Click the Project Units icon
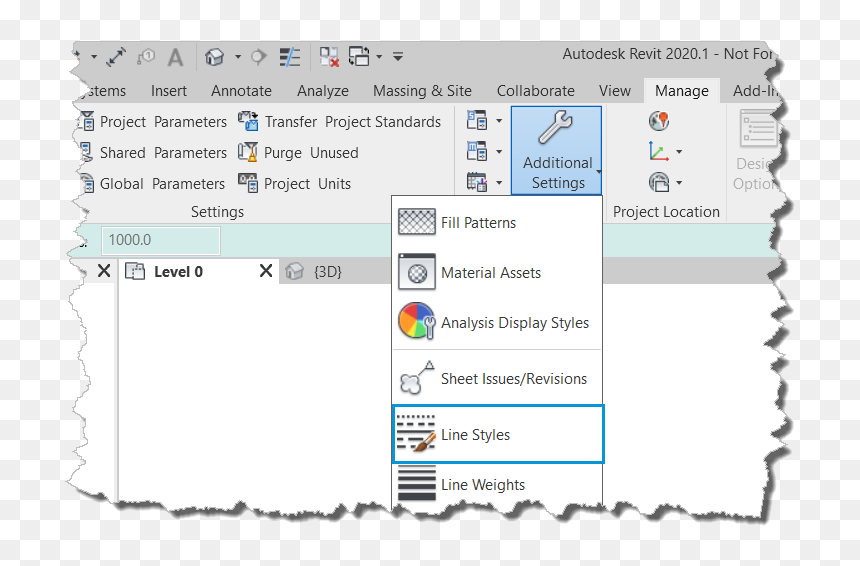 pos(248,183)
